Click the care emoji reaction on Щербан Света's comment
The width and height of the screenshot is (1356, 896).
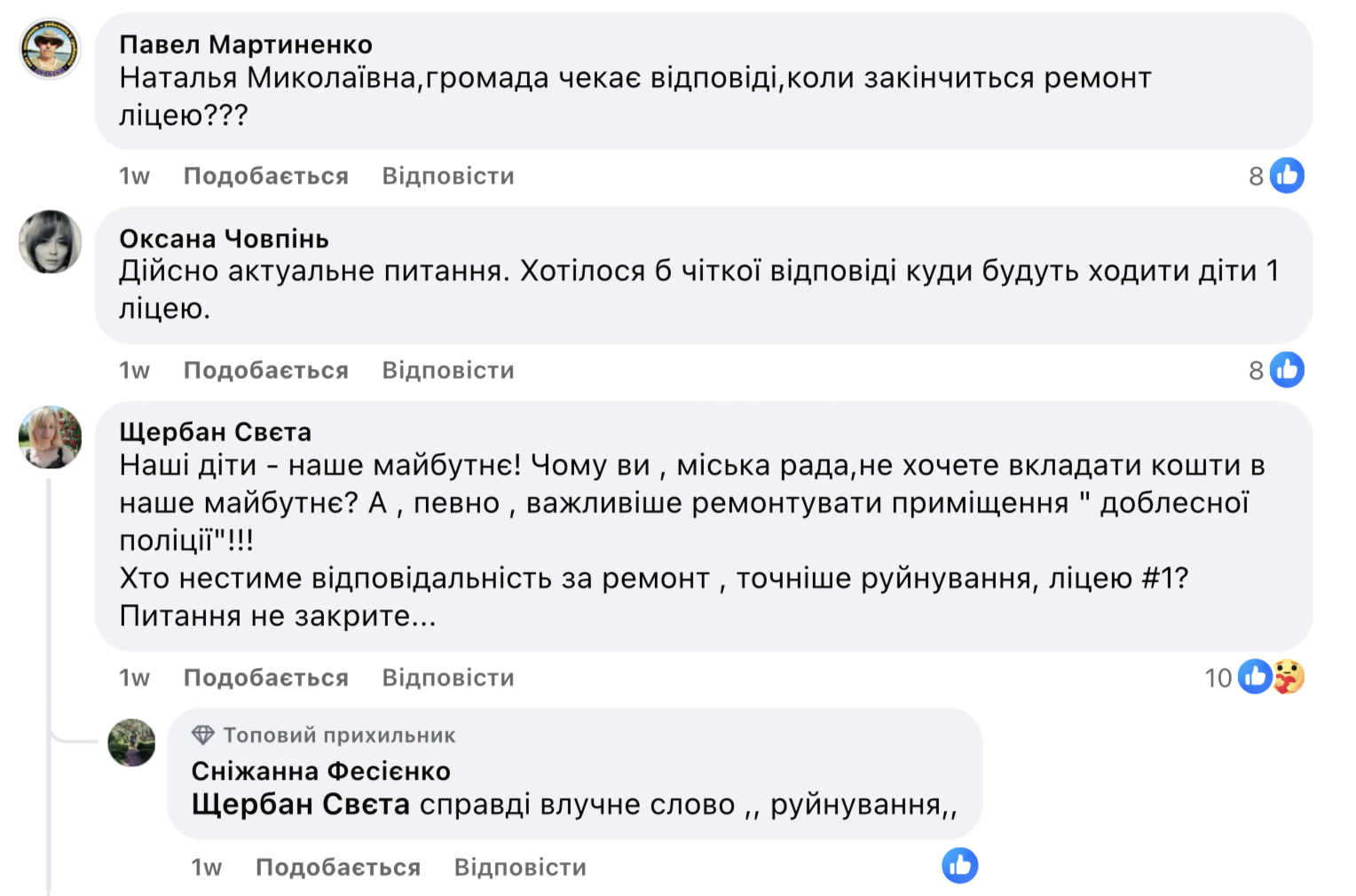click(x=1289, y=677)
